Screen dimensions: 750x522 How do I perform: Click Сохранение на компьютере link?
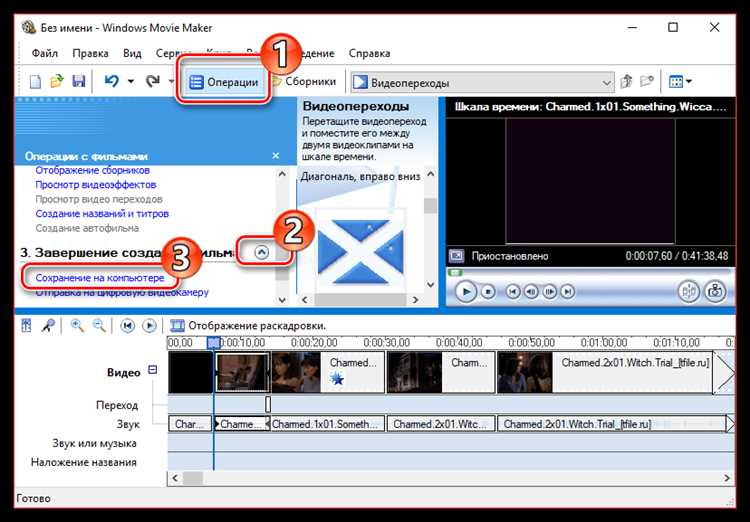tap(99, 278)
